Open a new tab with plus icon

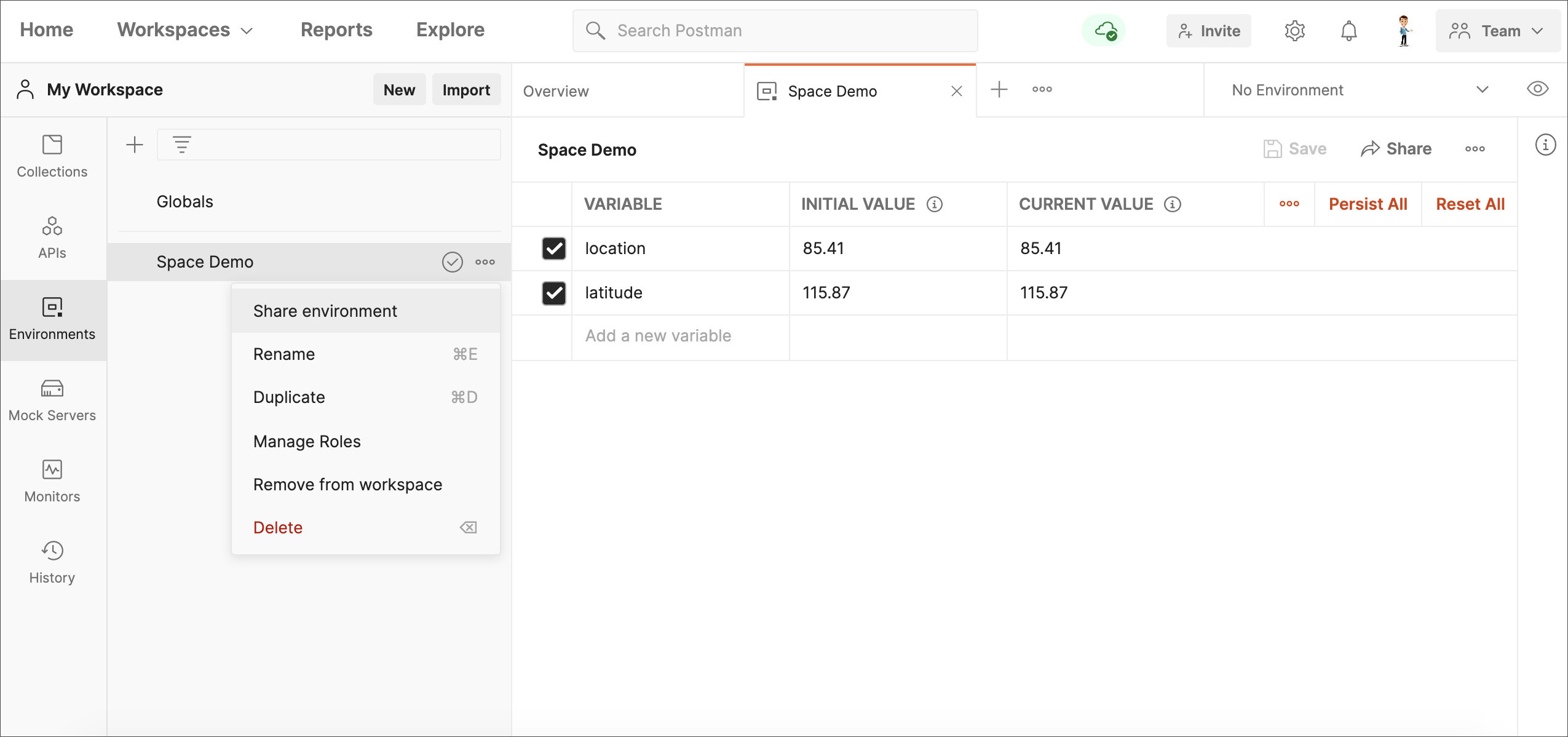(x=999, y=89)
